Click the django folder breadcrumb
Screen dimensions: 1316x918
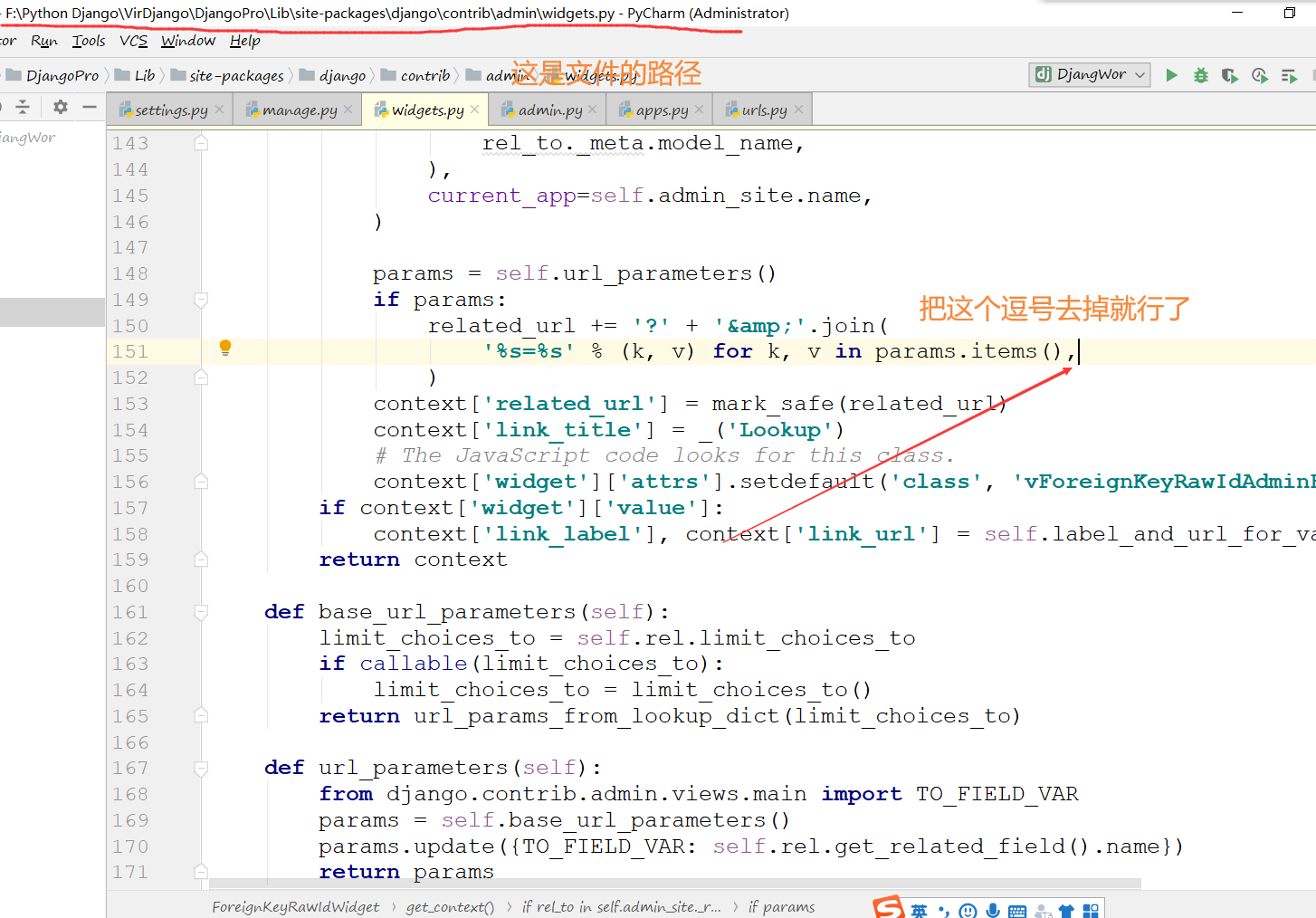coord(341,75)
